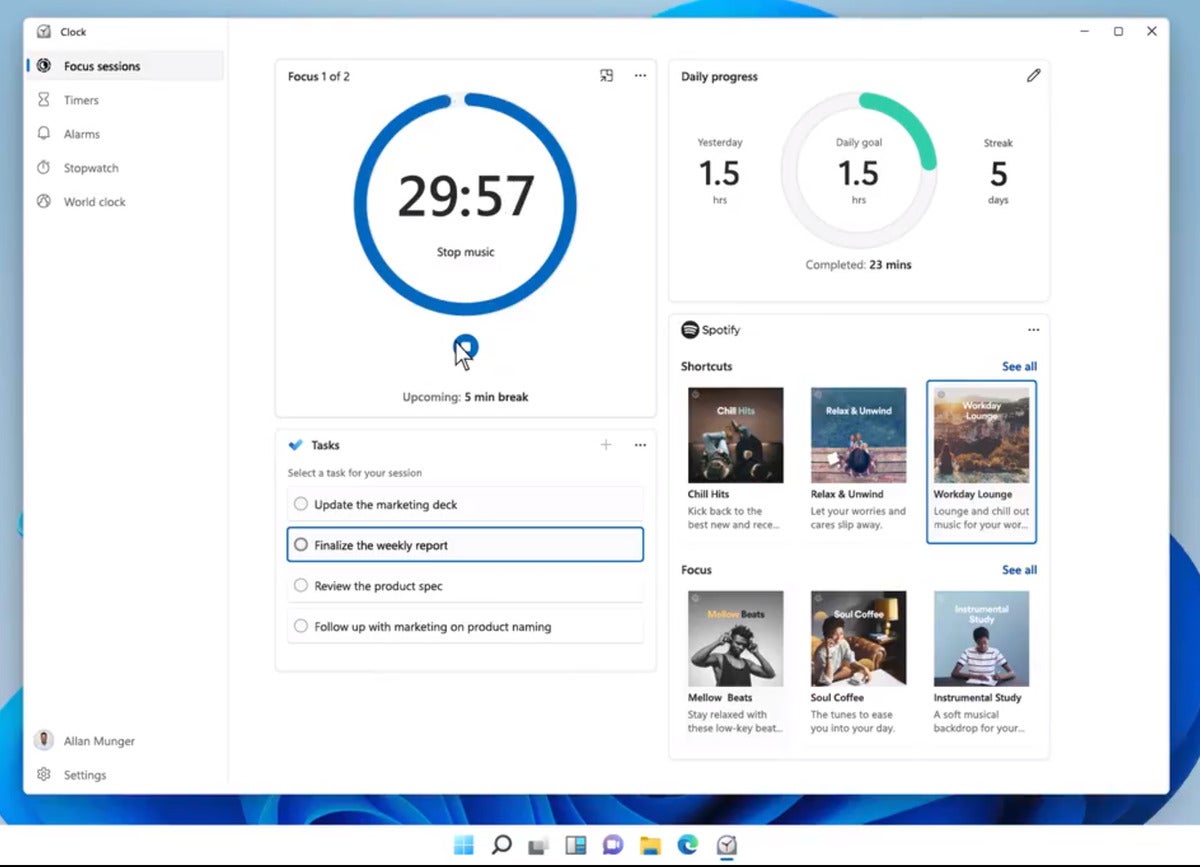Open the Stopwatch section in sidebar
Screen dimensions: 1200x867
click(90, 168)
